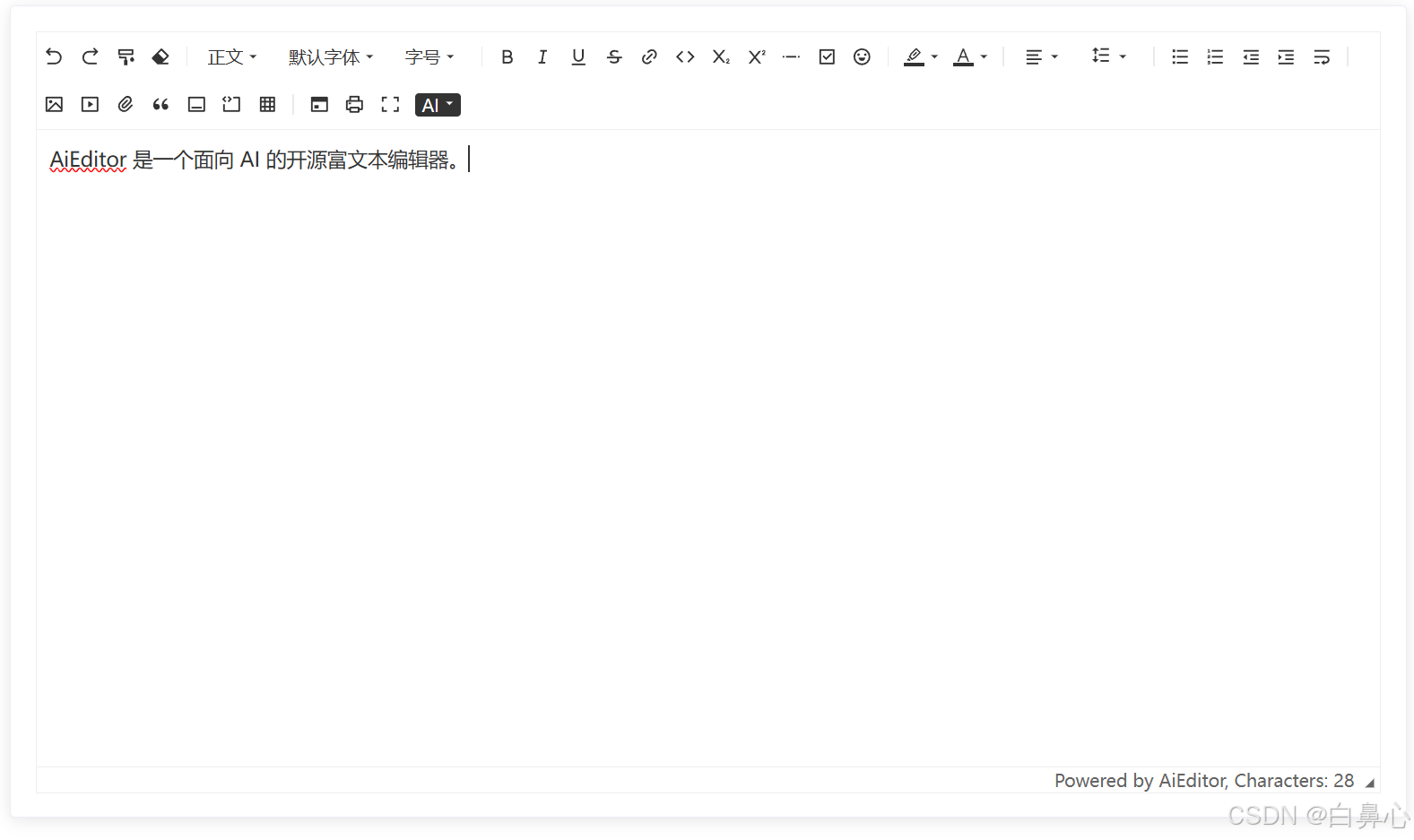Insert a blockquote
1414x840 pixels.
[160, 104]
